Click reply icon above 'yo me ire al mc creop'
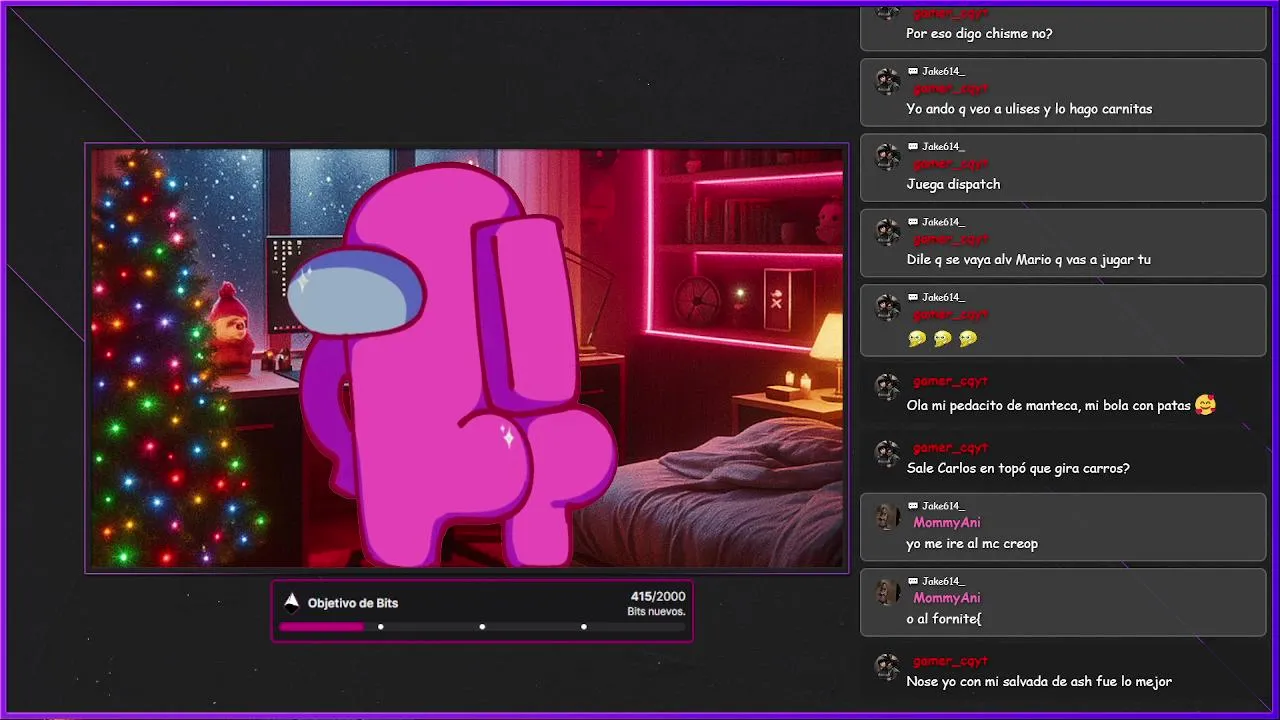1280x720 pixels. [913, 506]
